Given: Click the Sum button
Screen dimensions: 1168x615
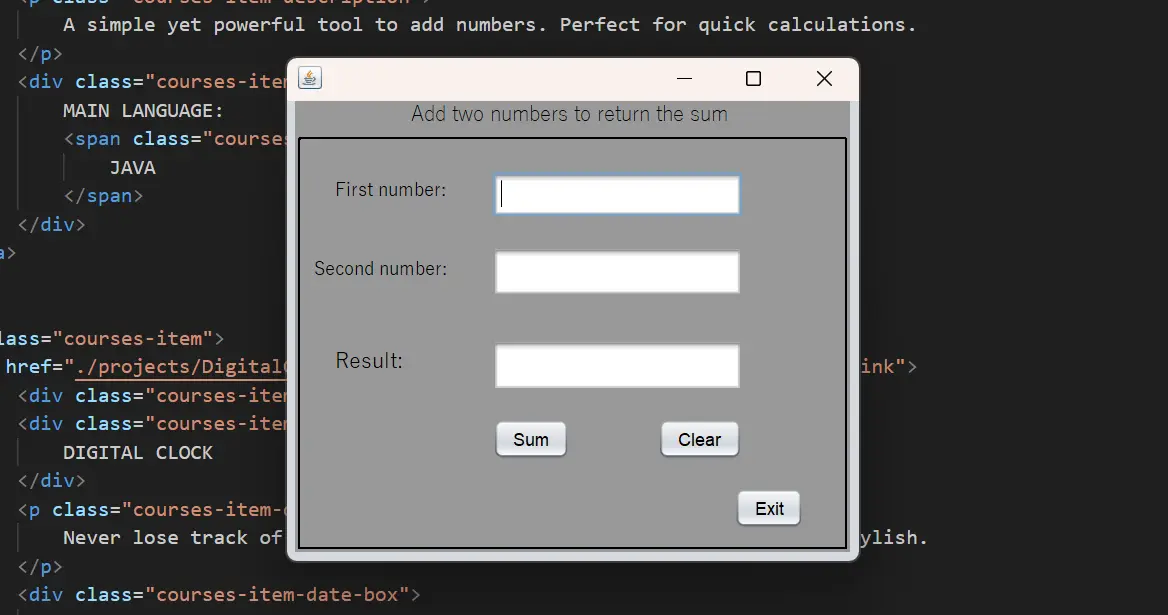Looking at the screenshot, I should click(x=530, y=439).
